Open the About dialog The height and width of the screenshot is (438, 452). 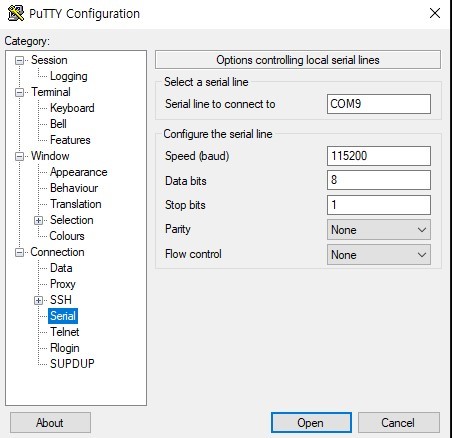tap(50, 423)
